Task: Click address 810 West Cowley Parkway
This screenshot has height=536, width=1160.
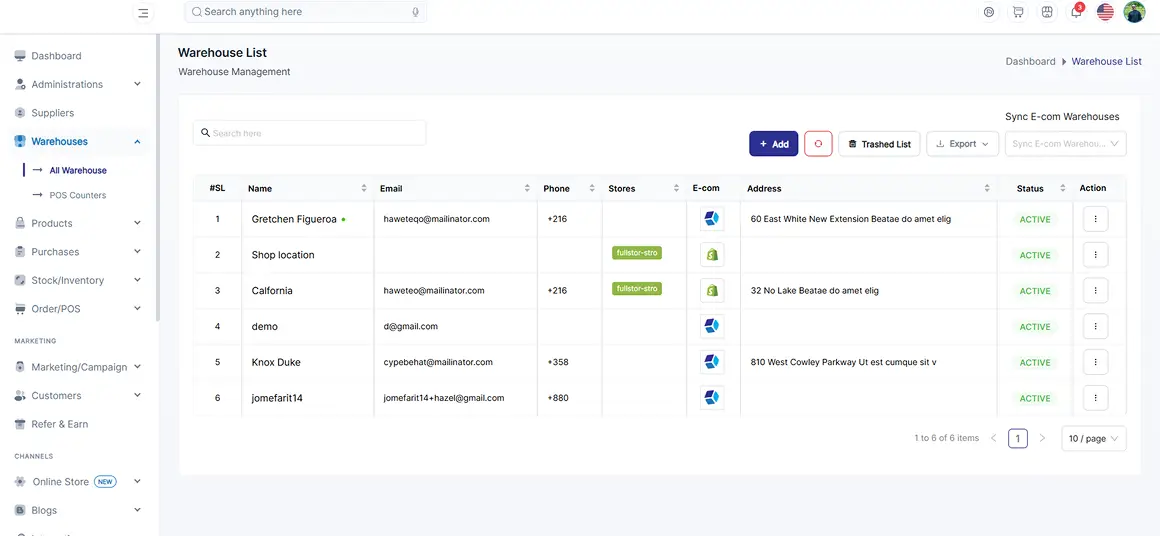Action: tap(843, 362)
